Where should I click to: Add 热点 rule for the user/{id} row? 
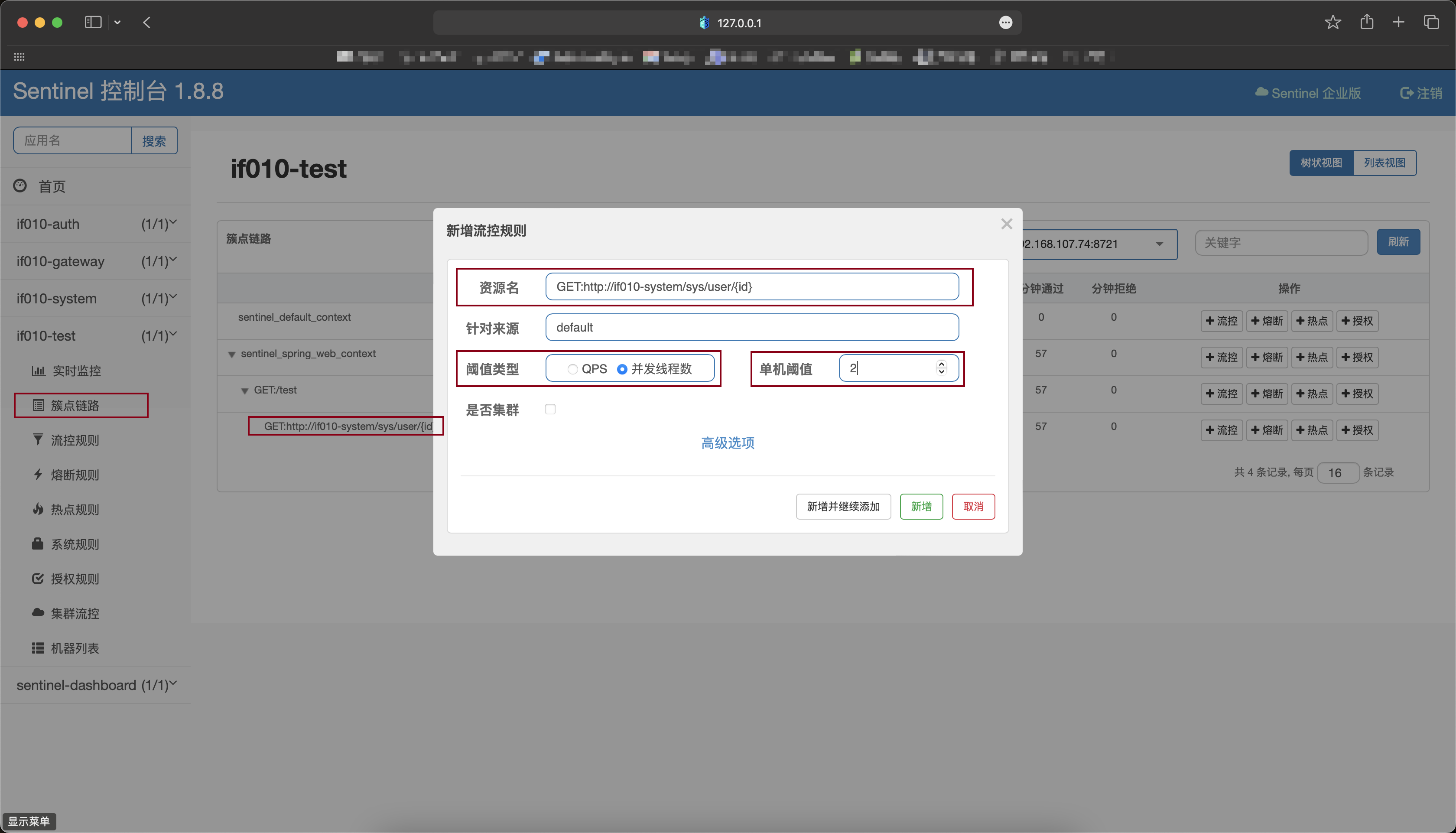click(1312, 430)
